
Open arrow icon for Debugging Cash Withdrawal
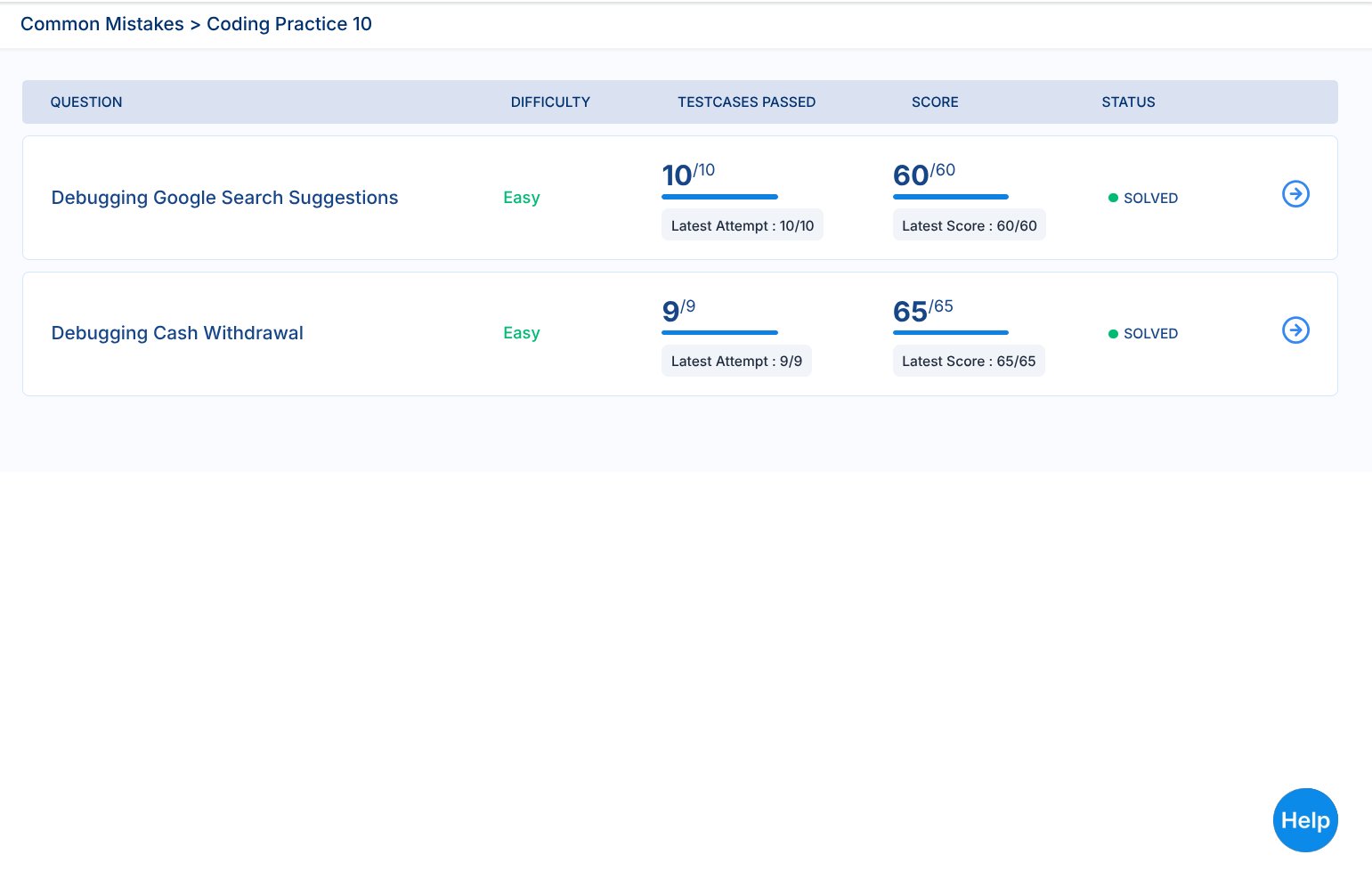tap(1295, 330)
